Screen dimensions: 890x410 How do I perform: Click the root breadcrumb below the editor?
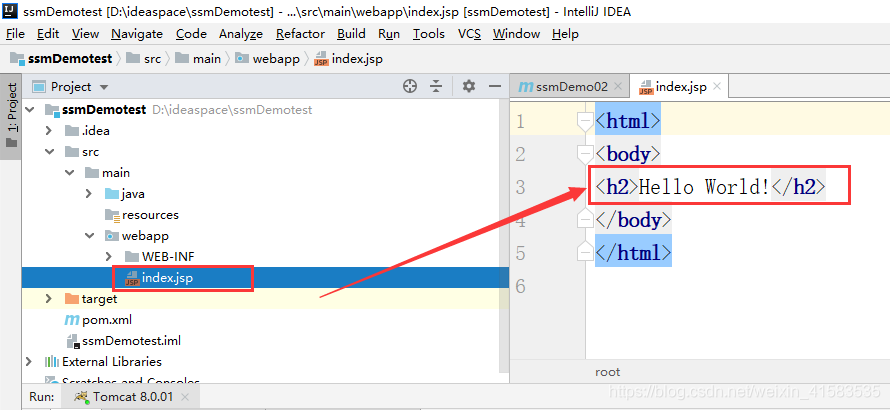(x=608, y=373)
